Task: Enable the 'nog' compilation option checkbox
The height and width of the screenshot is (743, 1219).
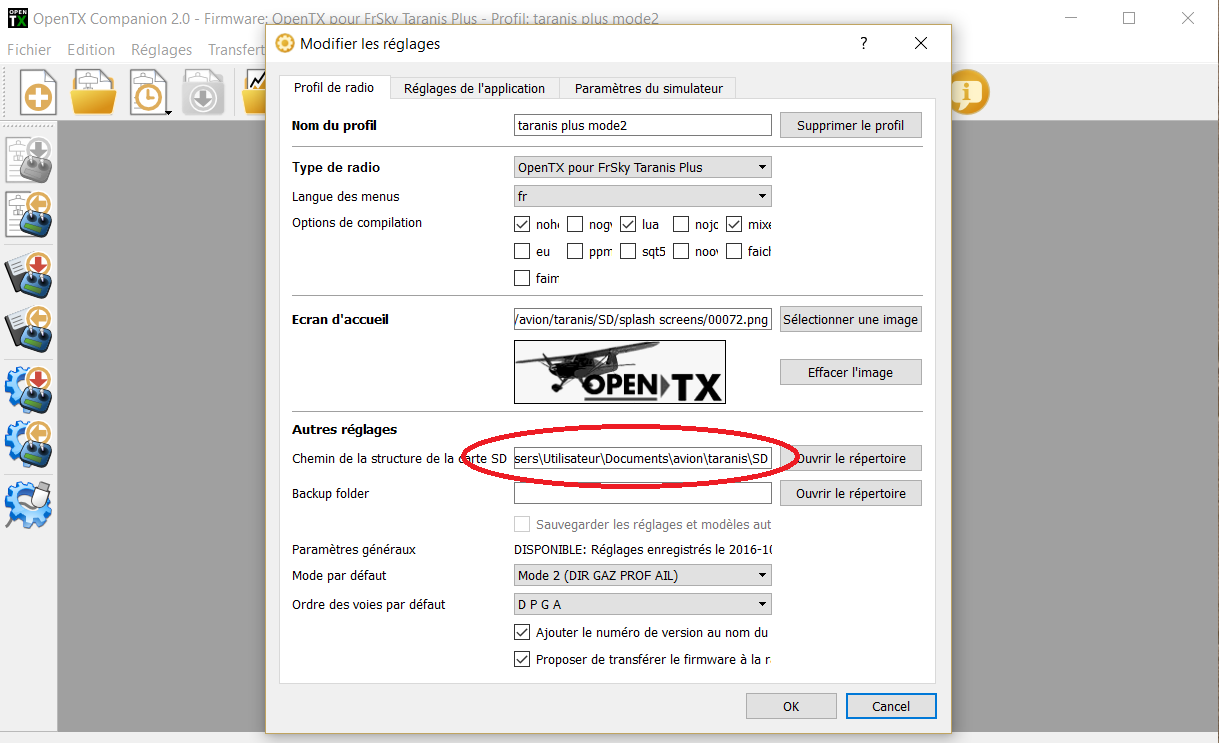Action: pyautogui.click(x=575, y=224)
